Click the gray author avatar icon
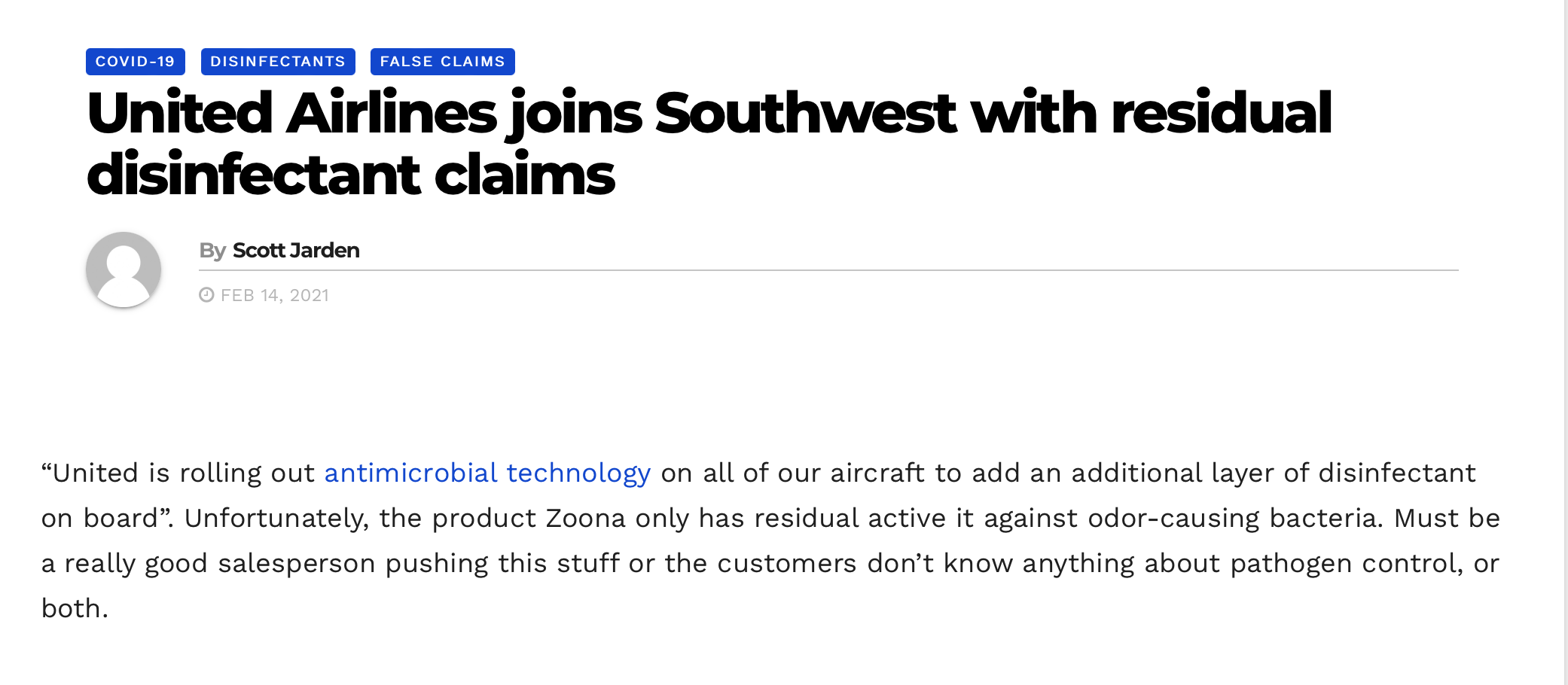This screenshot has width=1568, height=685. click(x=124, y=269)
